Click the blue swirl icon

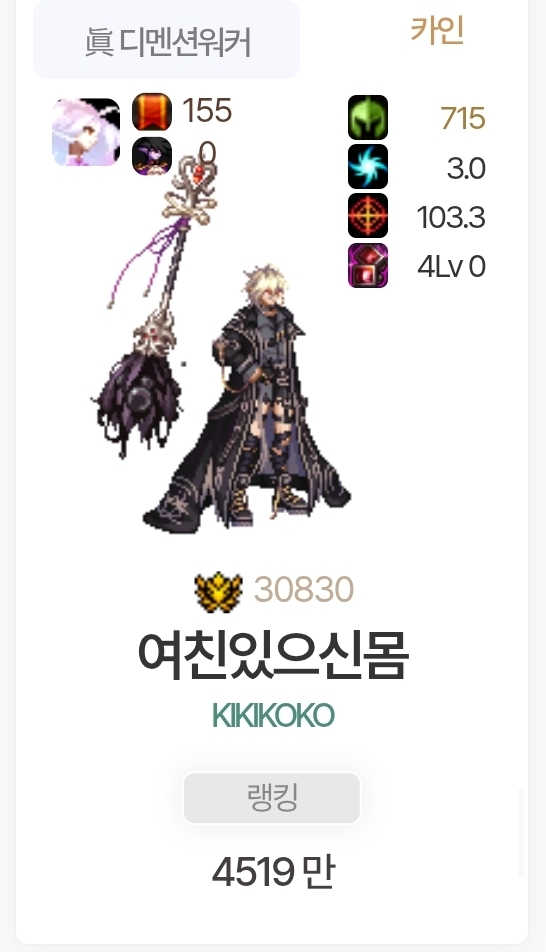tap(367, 166)
